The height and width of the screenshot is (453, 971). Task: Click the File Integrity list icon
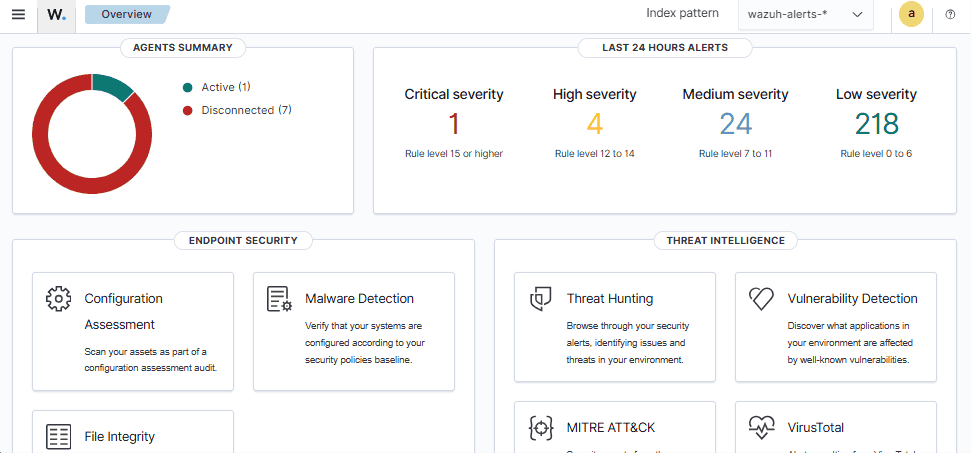tap(58, 436)
